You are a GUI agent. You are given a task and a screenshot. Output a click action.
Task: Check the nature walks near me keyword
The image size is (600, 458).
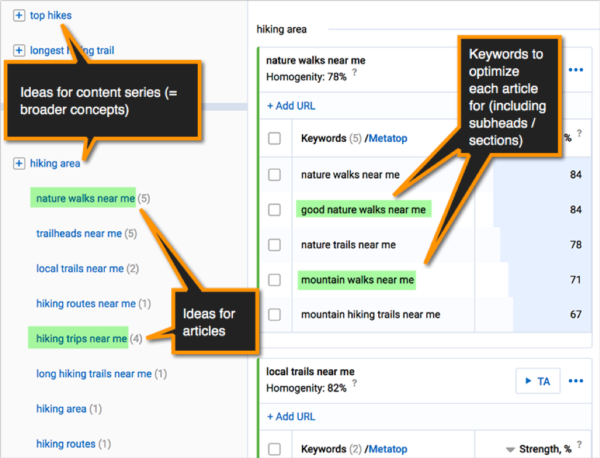pos(274,175)
